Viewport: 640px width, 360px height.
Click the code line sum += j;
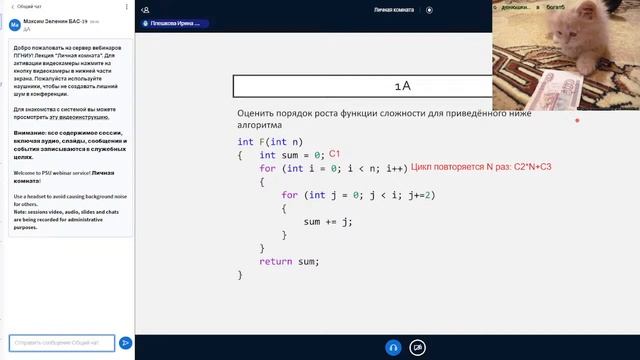click(x=328, y=222)
